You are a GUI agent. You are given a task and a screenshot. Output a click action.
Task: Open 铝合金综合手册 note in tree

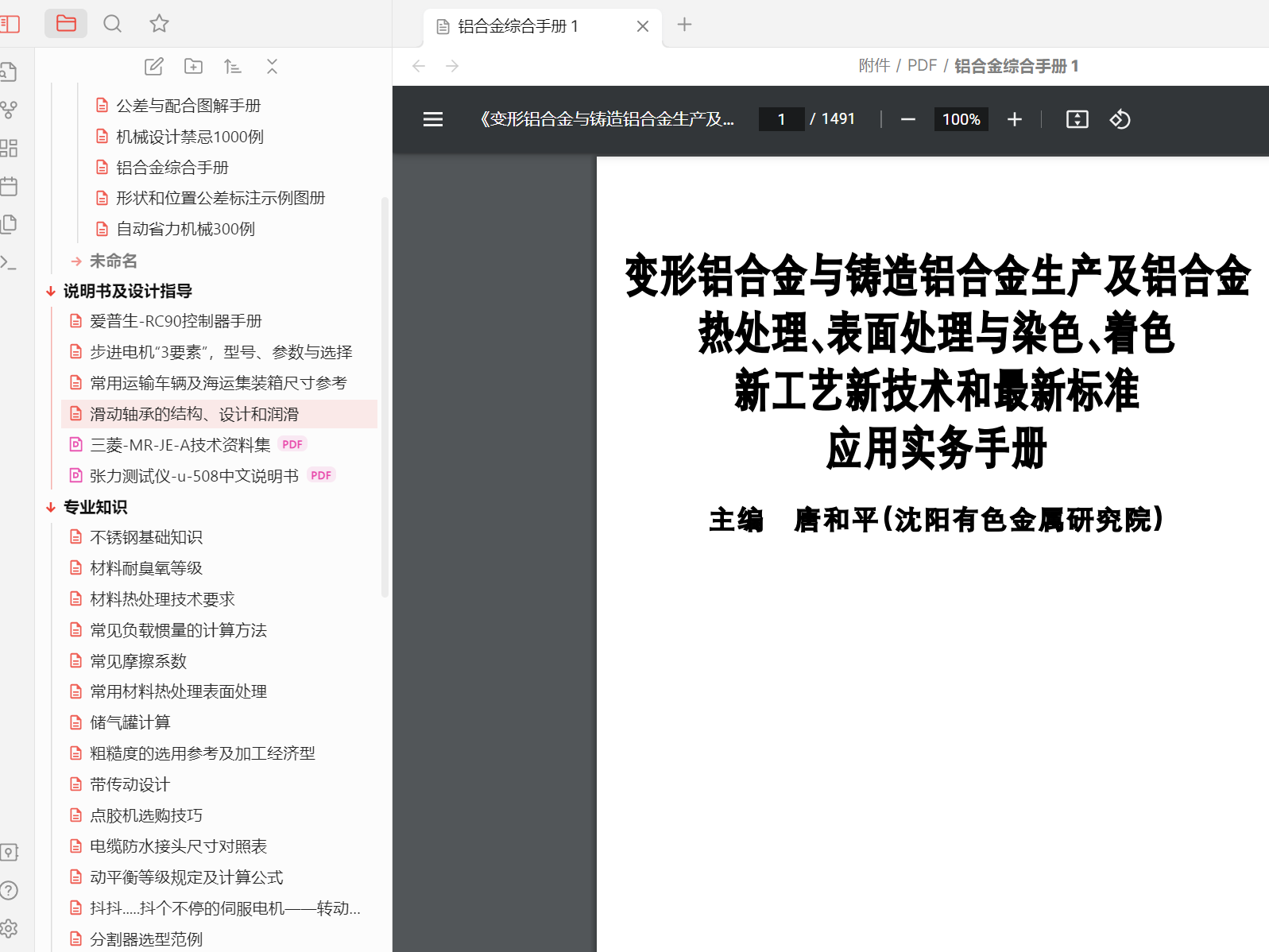(172, 168)
